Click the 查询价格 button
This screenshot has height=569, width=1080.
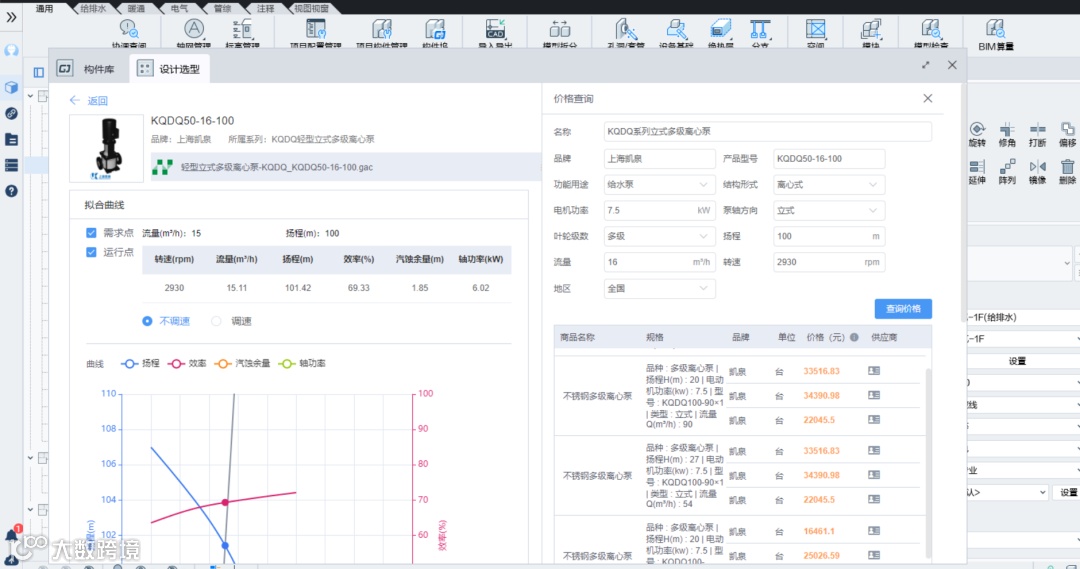pyautogui.click(x=903, y=309)
